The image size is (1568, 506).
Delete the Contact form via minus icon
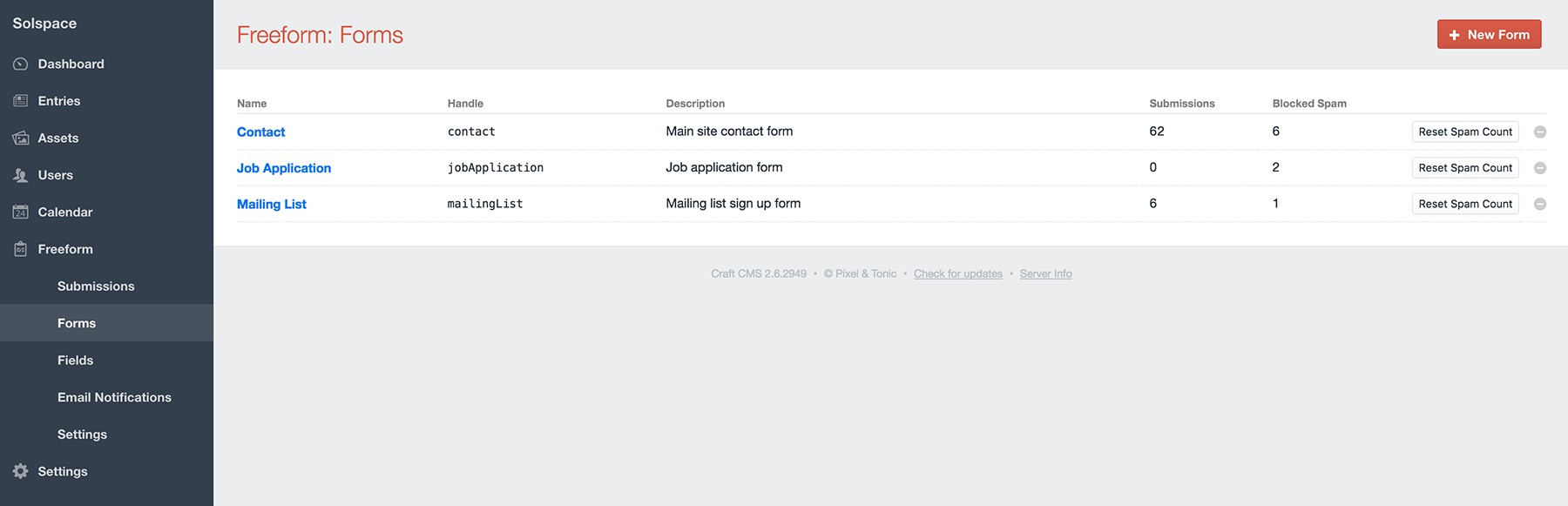pyautogui.click(x=1540, y=132)
